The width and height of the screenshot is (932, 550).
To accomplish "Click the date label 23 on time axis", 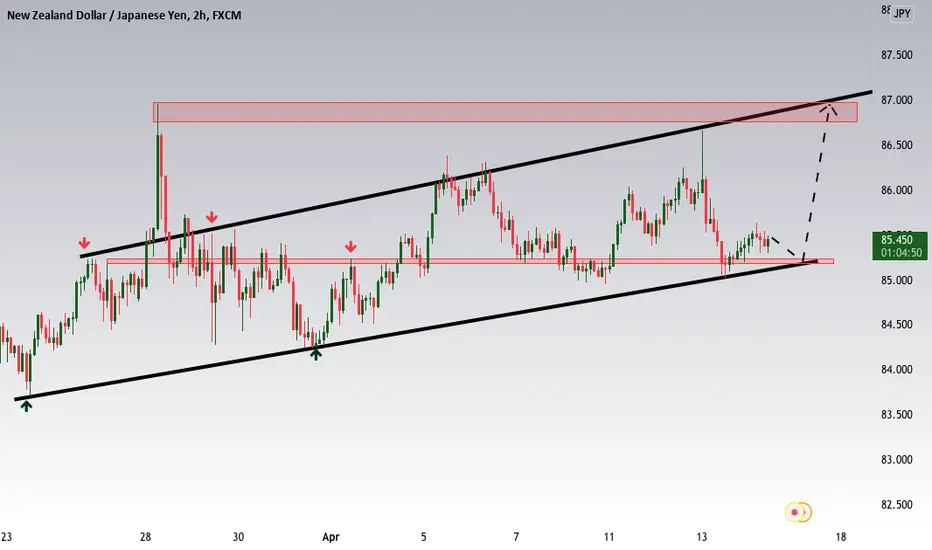I will pos(7,537).
